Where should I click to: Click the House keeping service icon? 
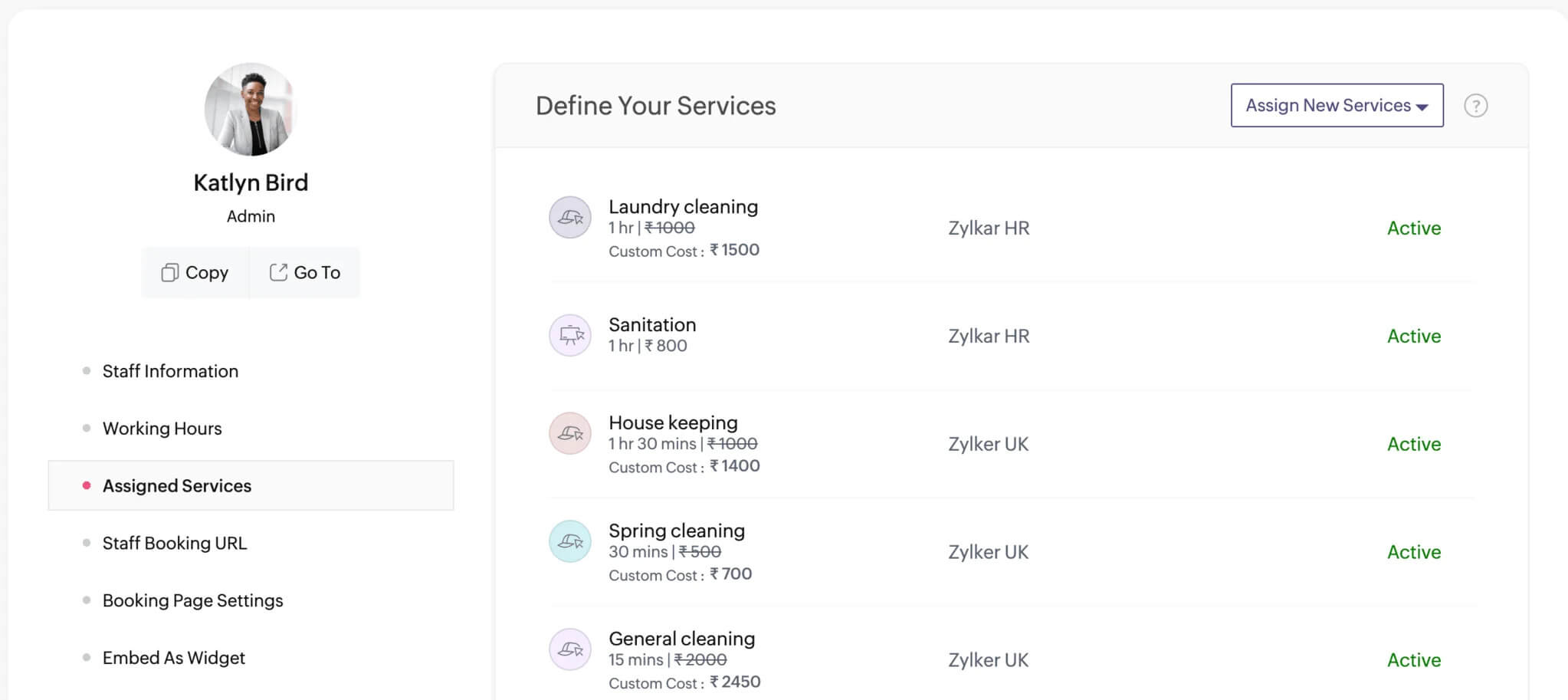(569, 433)
